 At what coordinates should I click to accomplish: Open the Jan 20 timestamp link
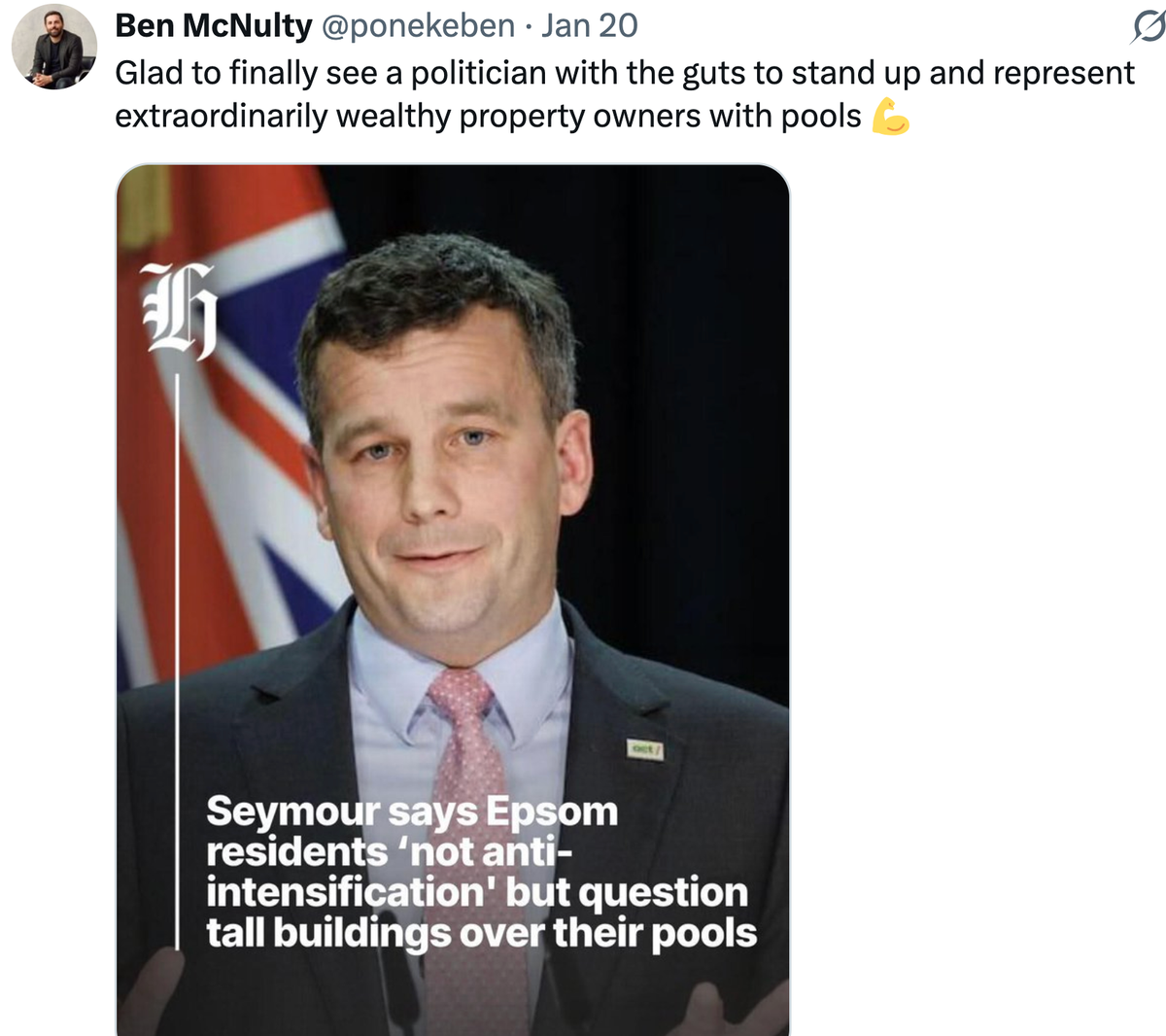[590, 25]
